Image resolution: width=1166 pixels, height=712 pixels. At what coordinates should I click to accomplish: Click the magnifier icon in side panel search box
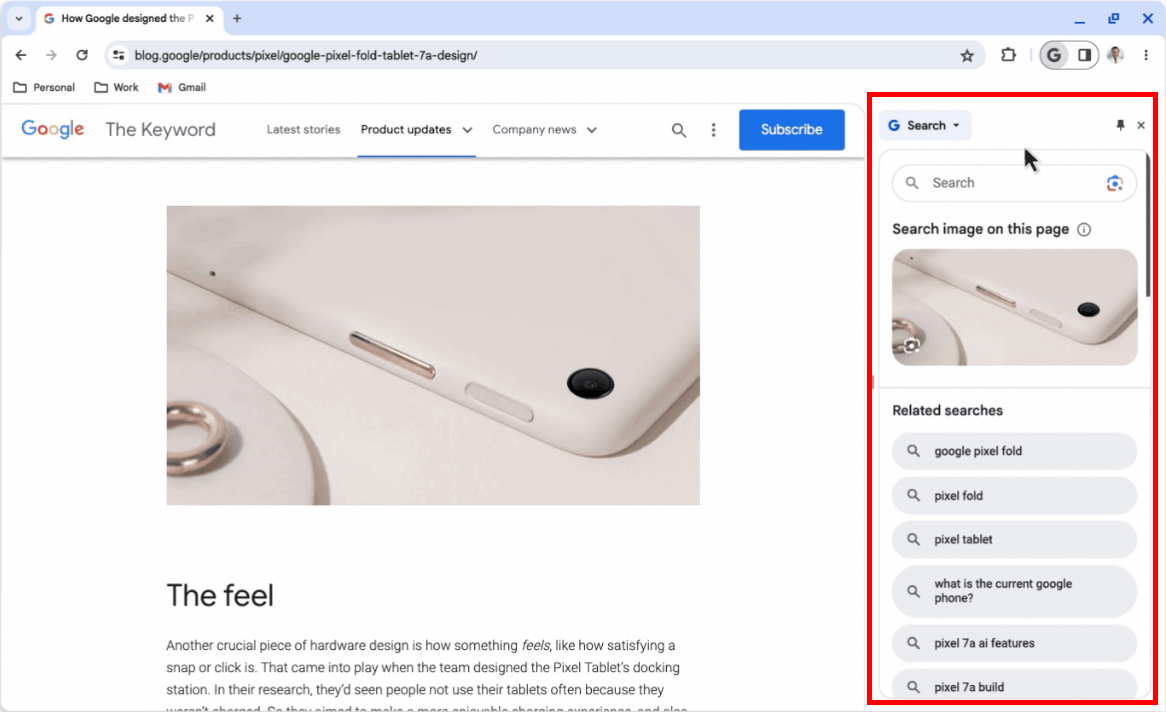tap(912, 183)
